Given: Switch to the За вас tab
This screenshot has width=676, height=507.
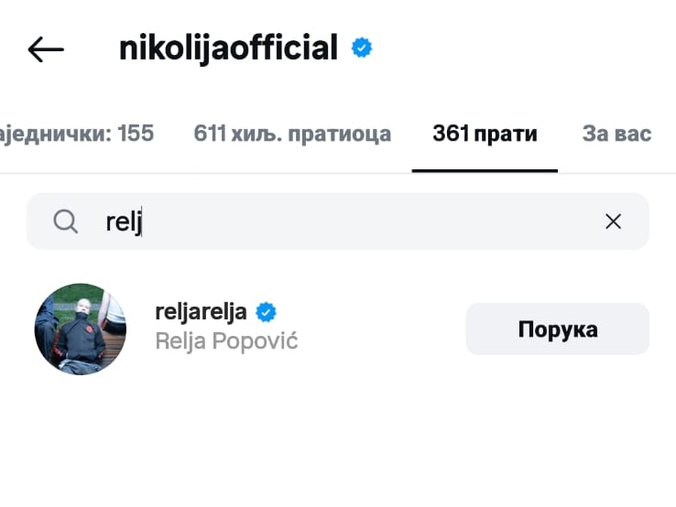Looking at the screenshot, I should pyautogui.click(x=616, y=134).
